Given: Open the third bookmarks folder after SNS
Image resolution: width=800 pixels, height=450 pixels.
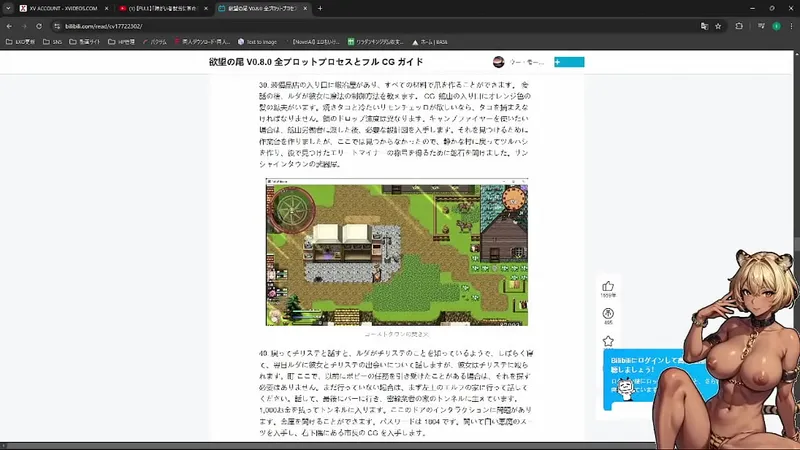Looking at the screenshot, I should (x=85, y=42).
